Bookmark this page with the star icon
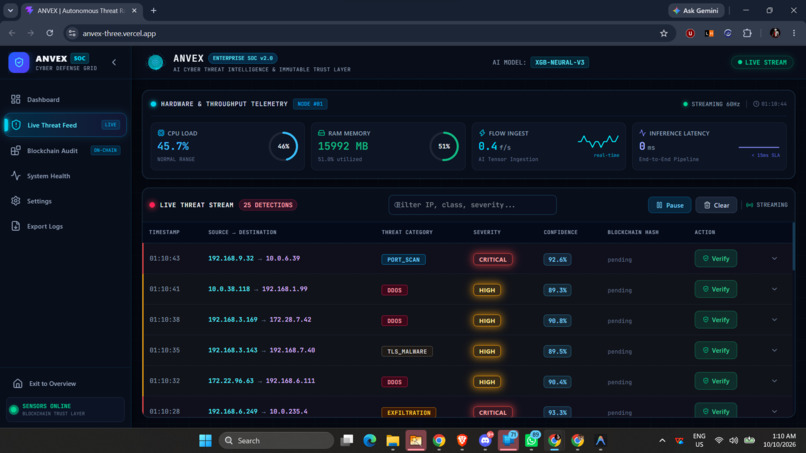 664,33
